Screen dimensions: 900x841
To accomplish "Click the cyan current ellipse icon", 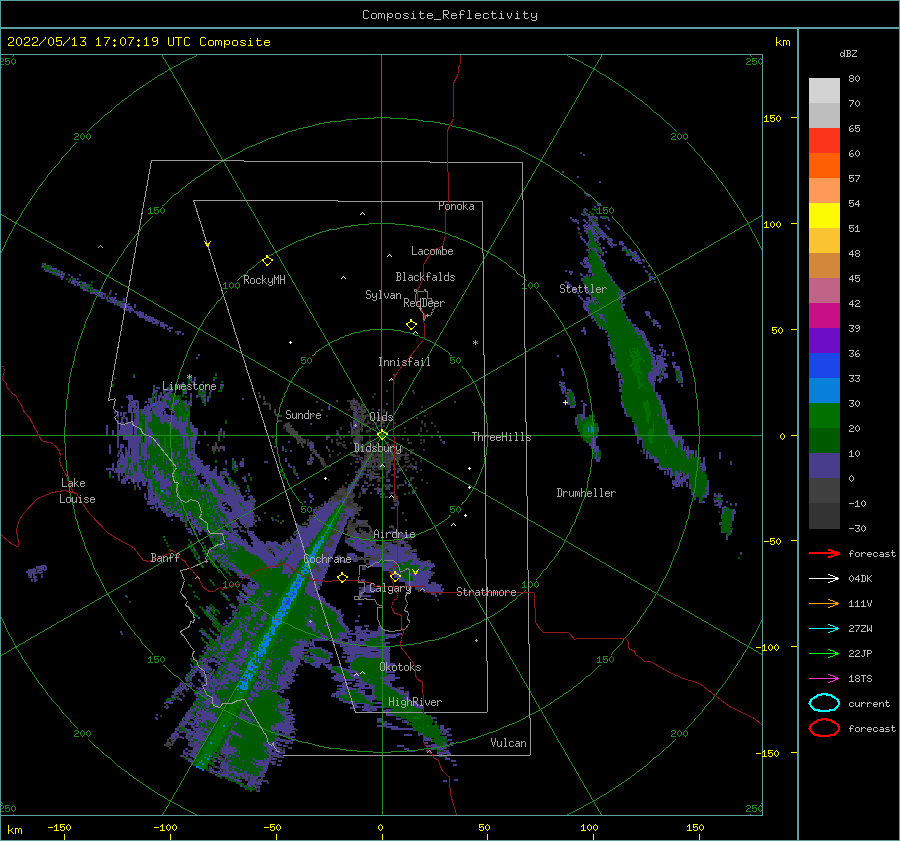I will 824,703.
